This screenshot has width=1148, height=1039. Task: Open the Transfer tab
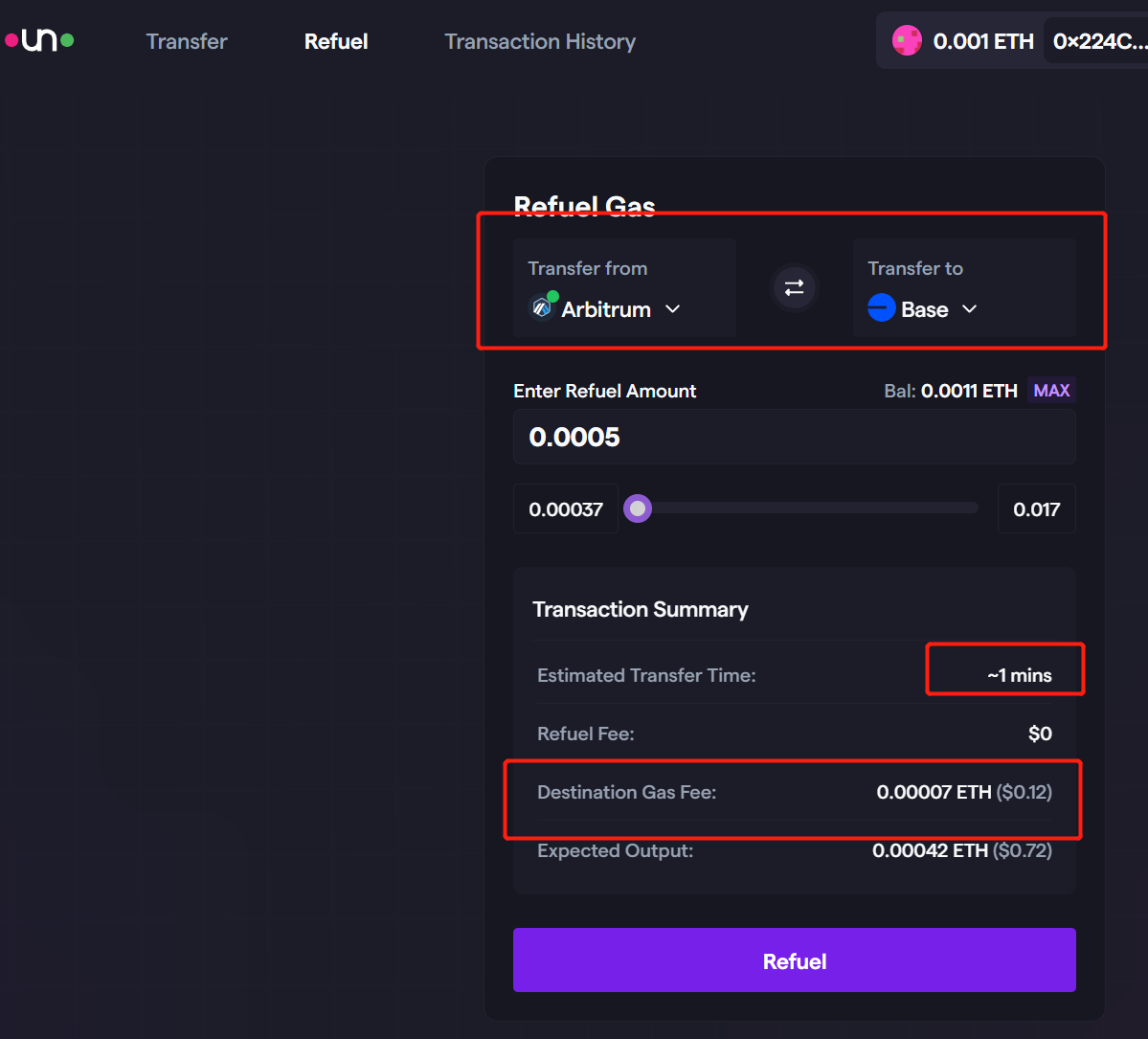(187, 42)
